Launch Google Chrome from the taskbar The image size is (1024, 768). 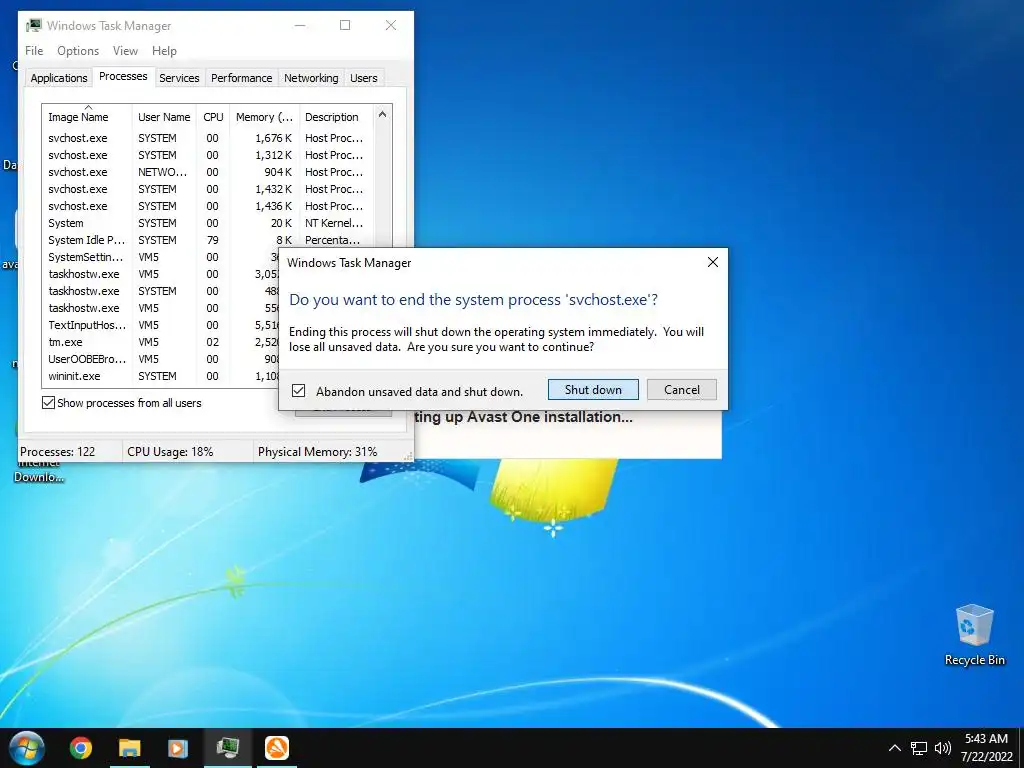point(81,748)
